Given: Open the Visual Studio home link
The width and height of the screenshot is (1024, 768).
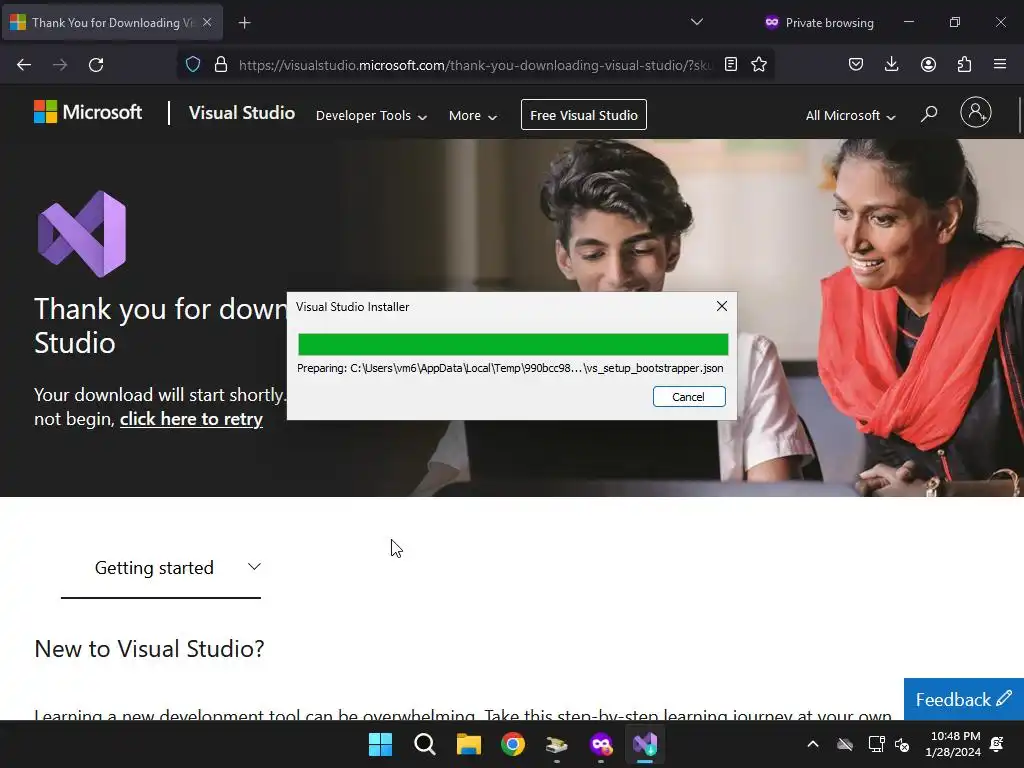Looking at the screenshot, I should coord(242,113).
